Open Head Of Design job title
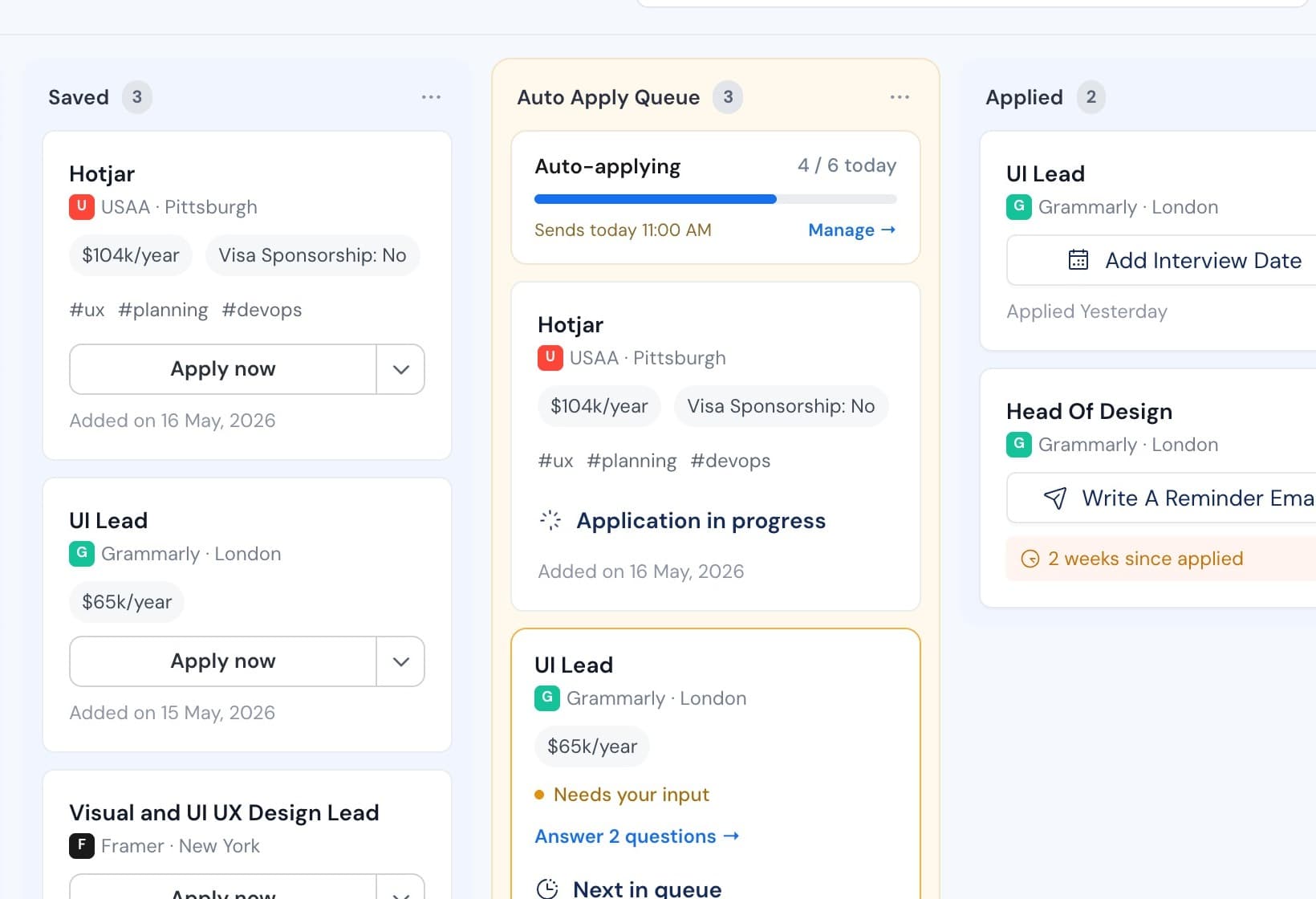The height and width of the screenshot is (899, 1316). (1089, 411)
